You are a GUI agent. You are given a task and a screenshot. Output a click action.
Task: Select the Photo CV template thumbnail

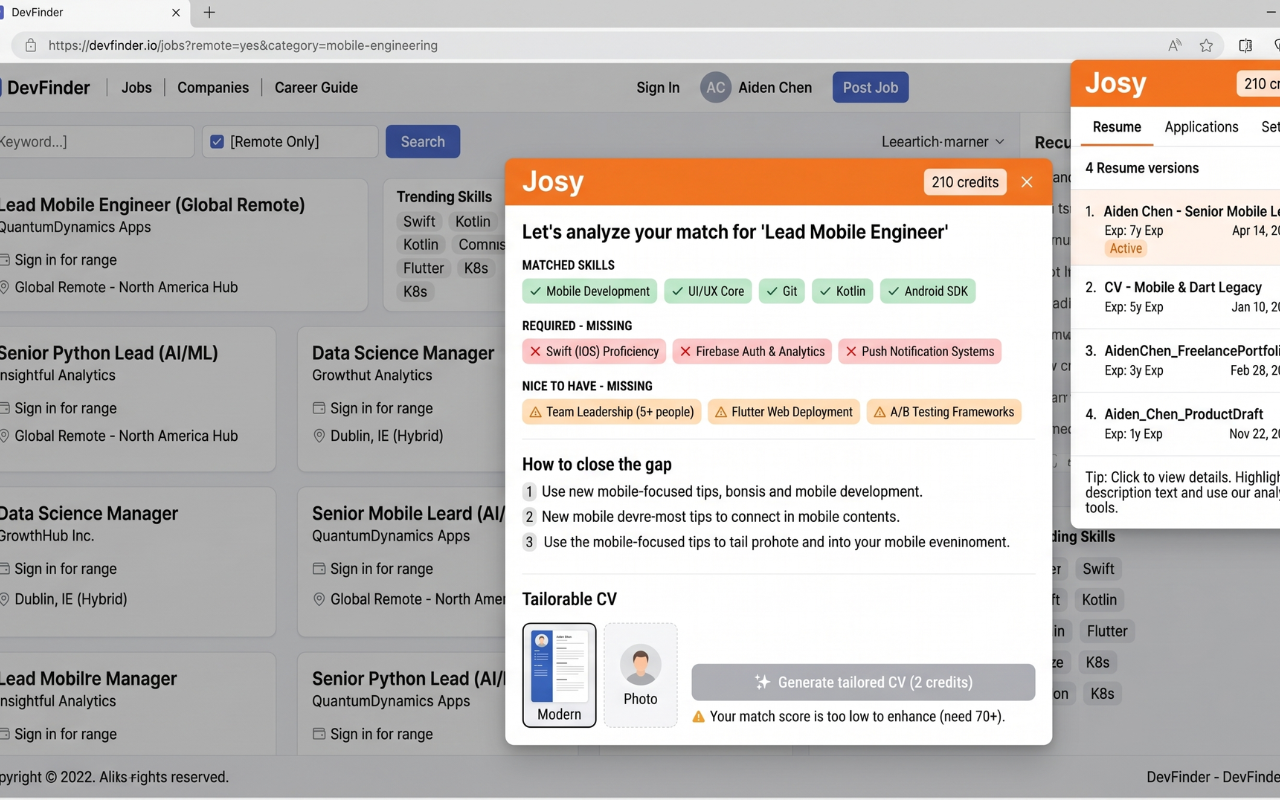tap(640, 675)
